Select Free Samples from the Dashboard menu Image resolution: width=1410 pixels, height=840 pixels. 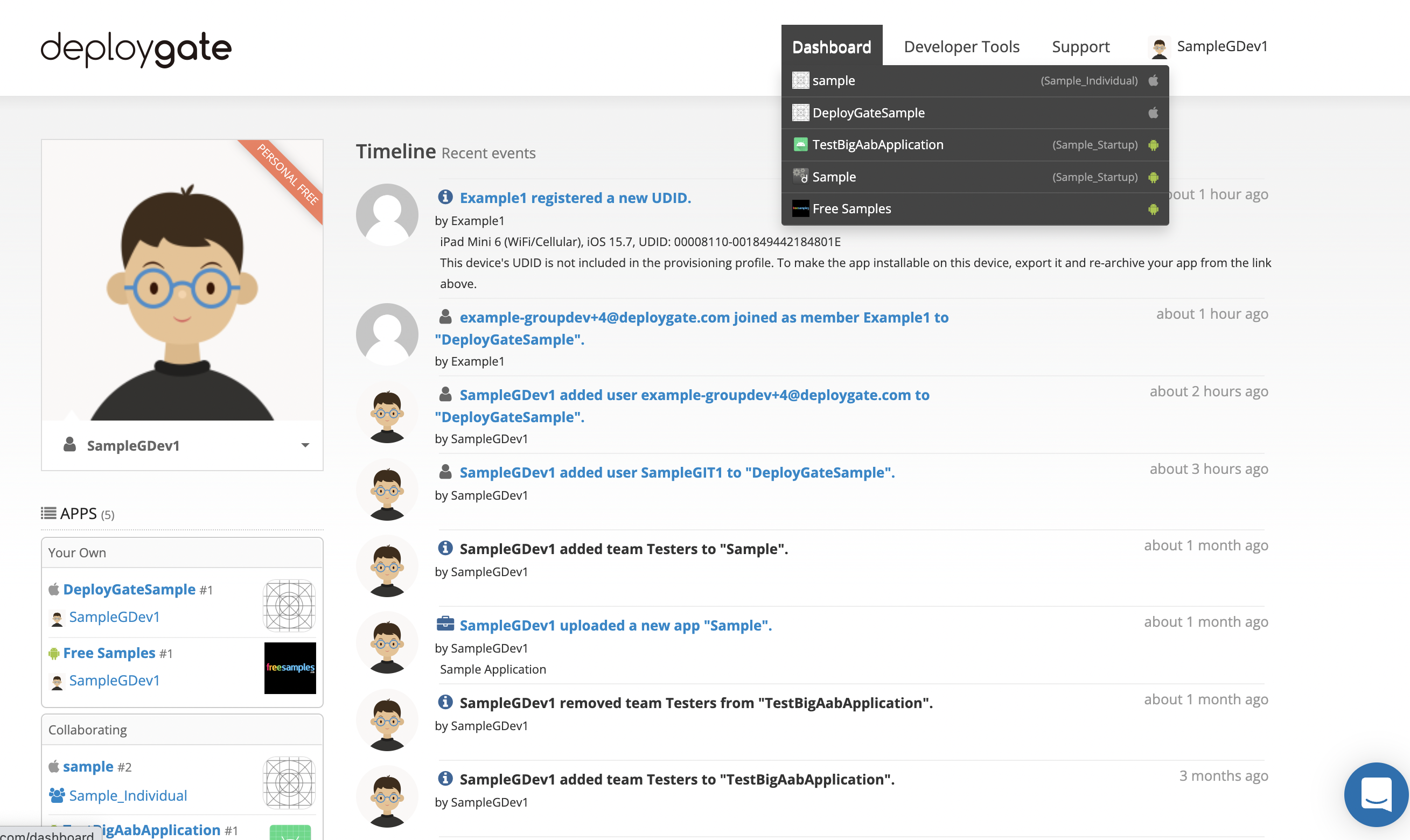pos(851,208)
